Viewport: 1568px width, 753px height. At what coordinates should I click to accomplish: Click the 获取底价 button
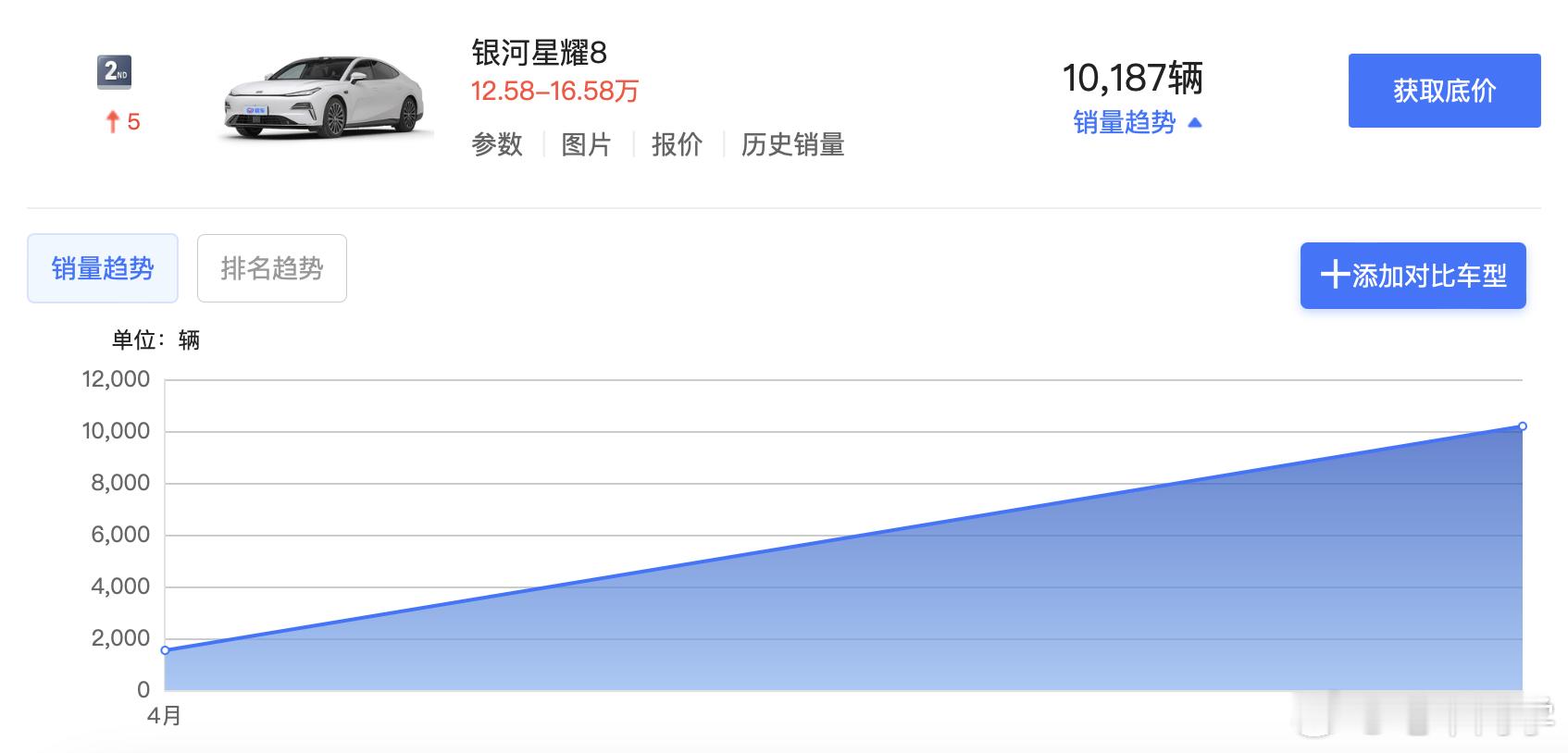(1444, 91)
